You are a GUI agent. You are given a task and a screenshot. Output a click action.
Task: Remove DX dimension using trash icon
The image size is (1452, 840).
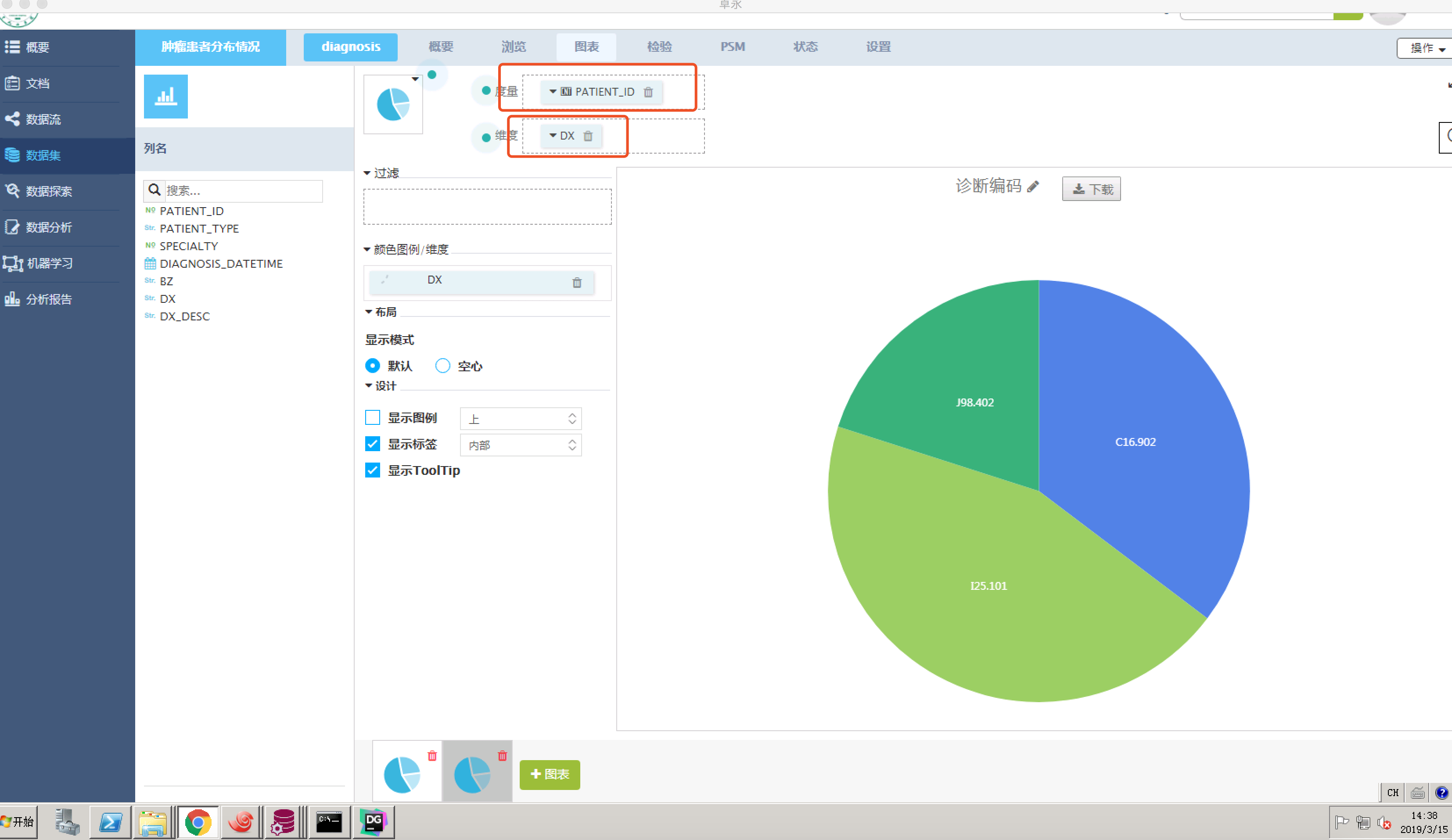(x=588, y=136)
